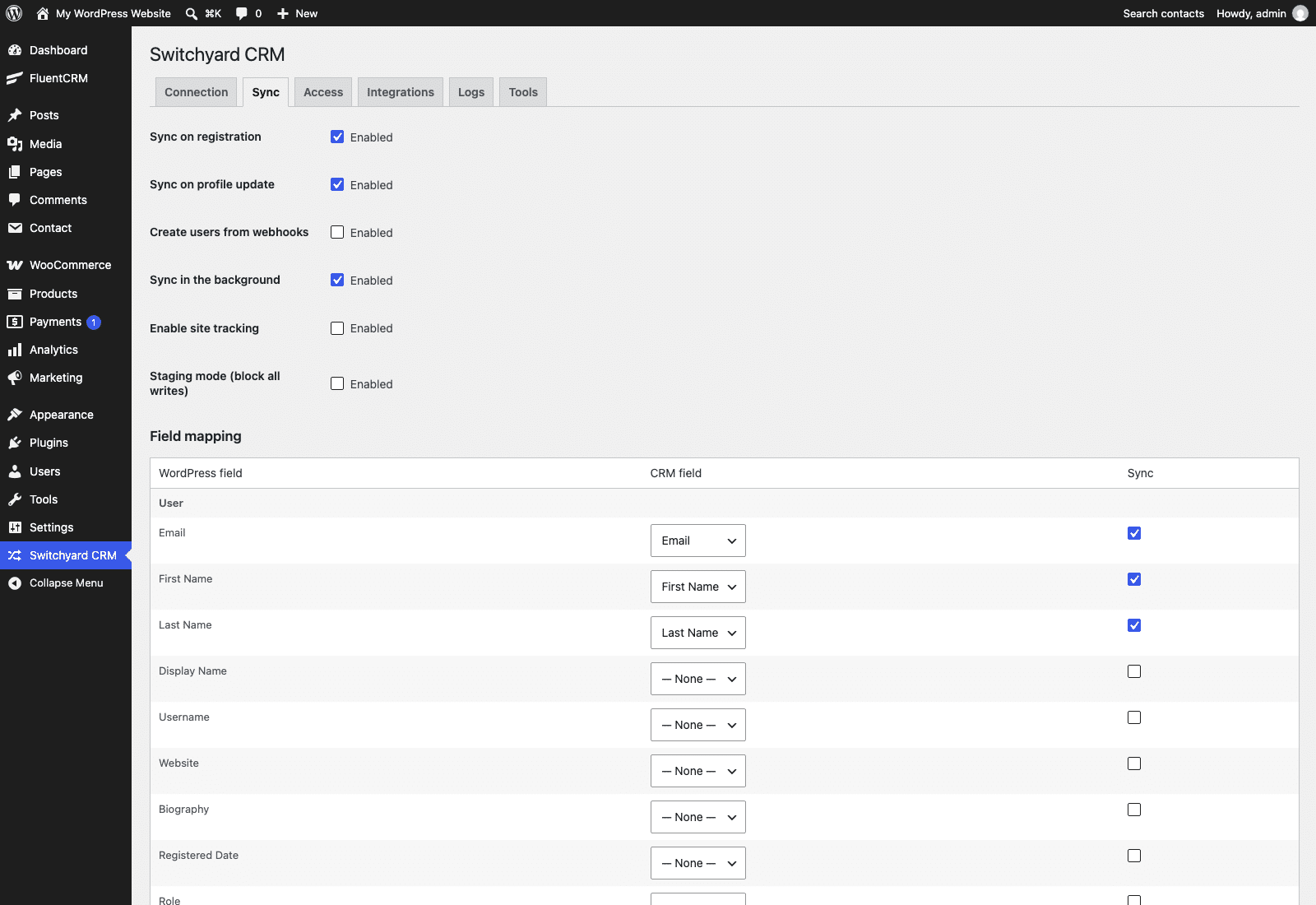Image resolution: width=1316 pixels, height=905 pixels.
Task: Open the Switchyard CRM Tools tab
Action: 523,92
